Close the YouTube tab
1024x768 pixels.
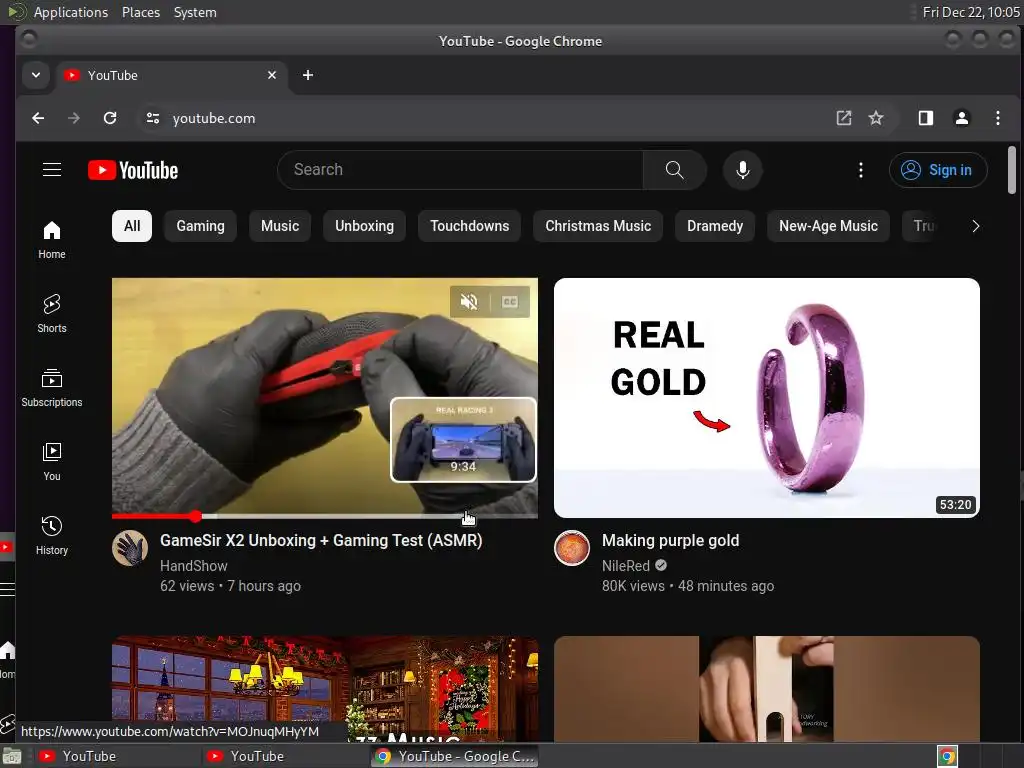(x=272, y=76)
